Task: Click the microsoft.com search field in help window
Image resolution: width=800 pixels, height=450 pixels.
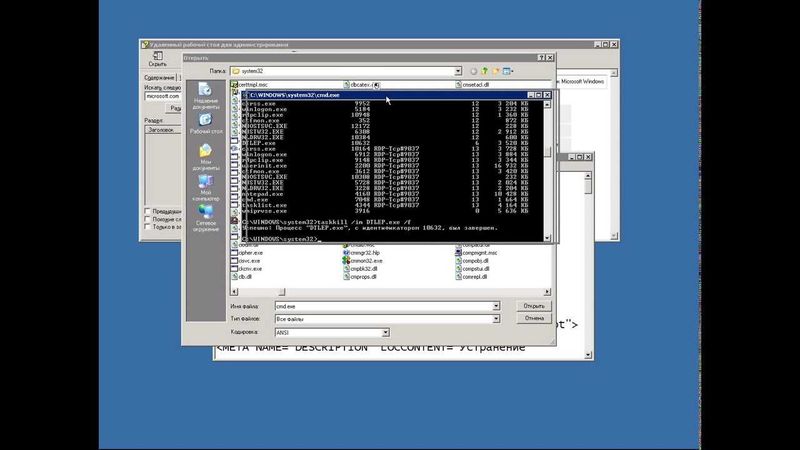Action: pyautogui.click(x=163, y=96)
